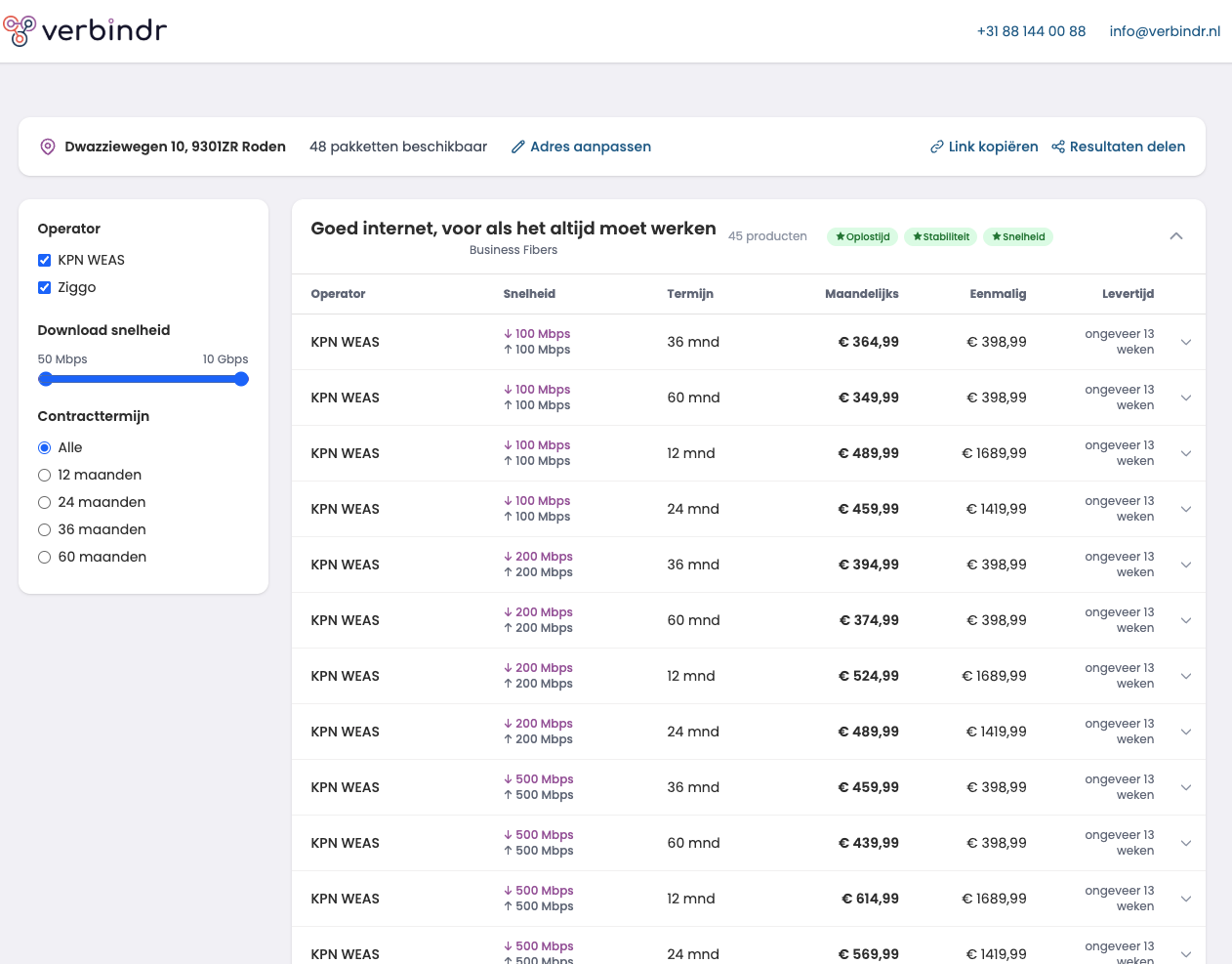Click the Snelheid star badge
Screen dimensions: 1232x964
pyautogui.click(x=1018, y=236)
